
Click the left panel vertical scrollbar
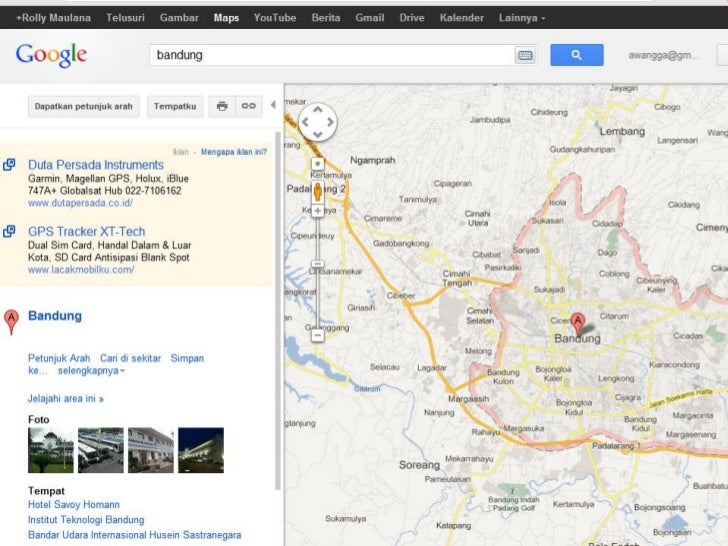tap(278, 311)
